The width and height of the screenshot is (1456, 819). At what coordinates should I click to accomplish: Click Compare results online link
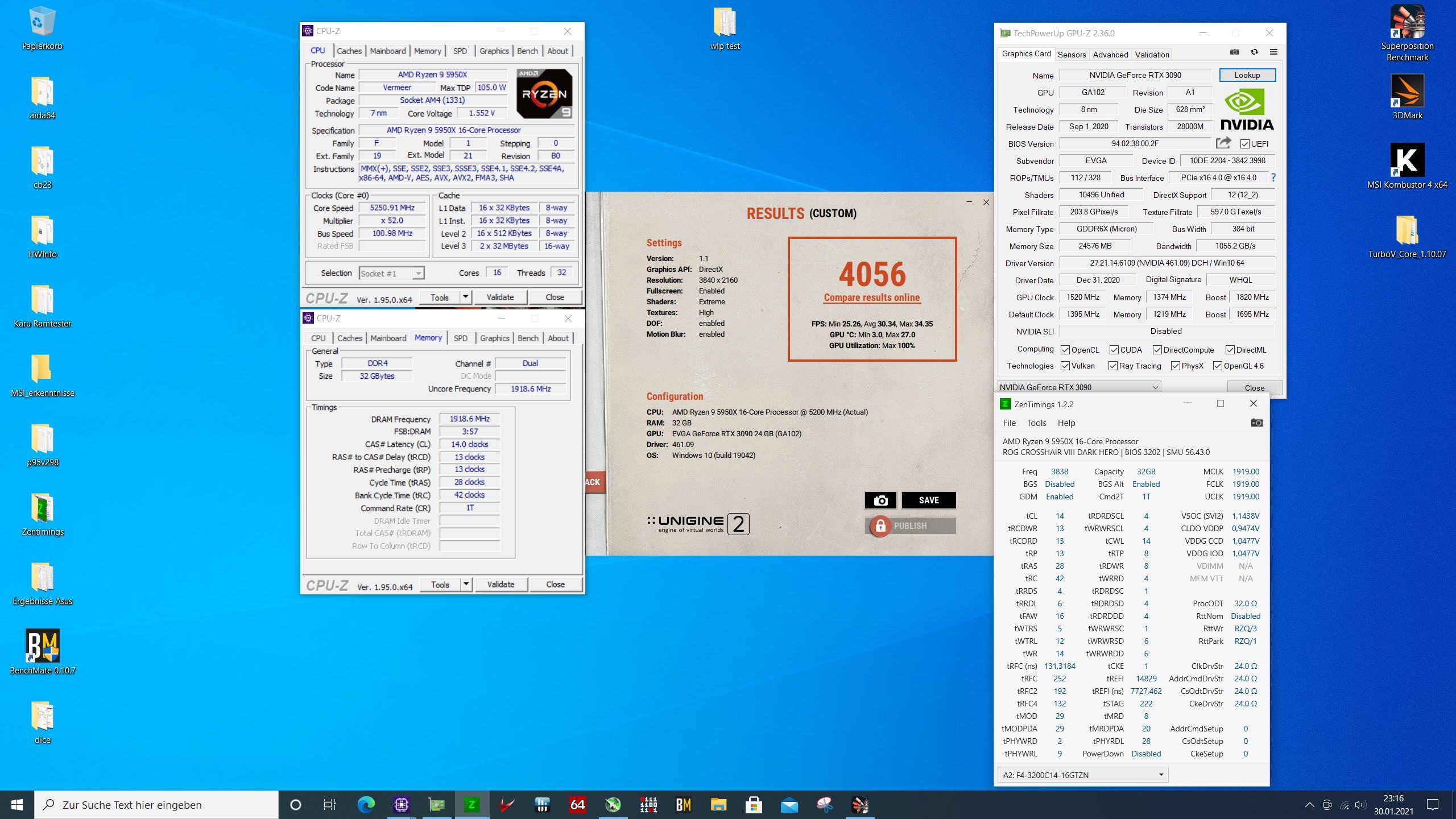click(x=871, y=297)
